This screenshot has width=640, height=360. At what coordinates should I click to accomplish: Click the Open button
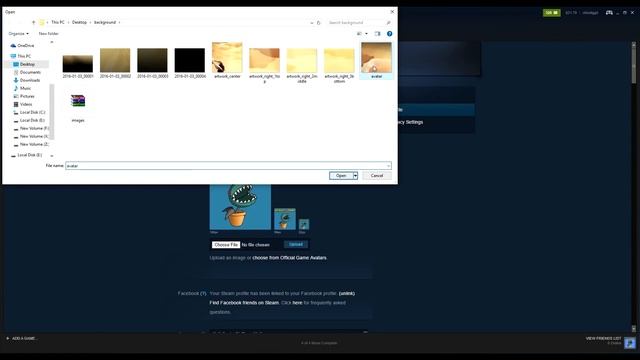click(341, 176)
